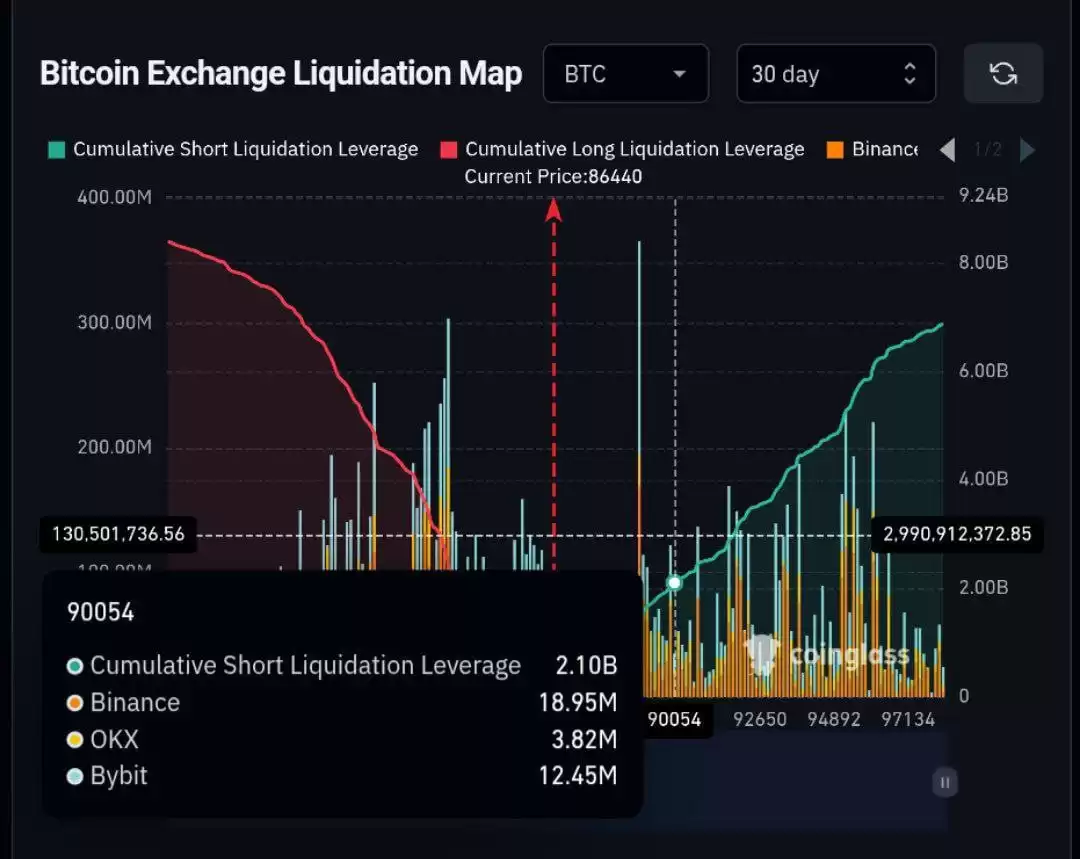This screenshot has width=1080, height=859.
Task: Open the BTC coin dropdown
Action: coord(625,74)
